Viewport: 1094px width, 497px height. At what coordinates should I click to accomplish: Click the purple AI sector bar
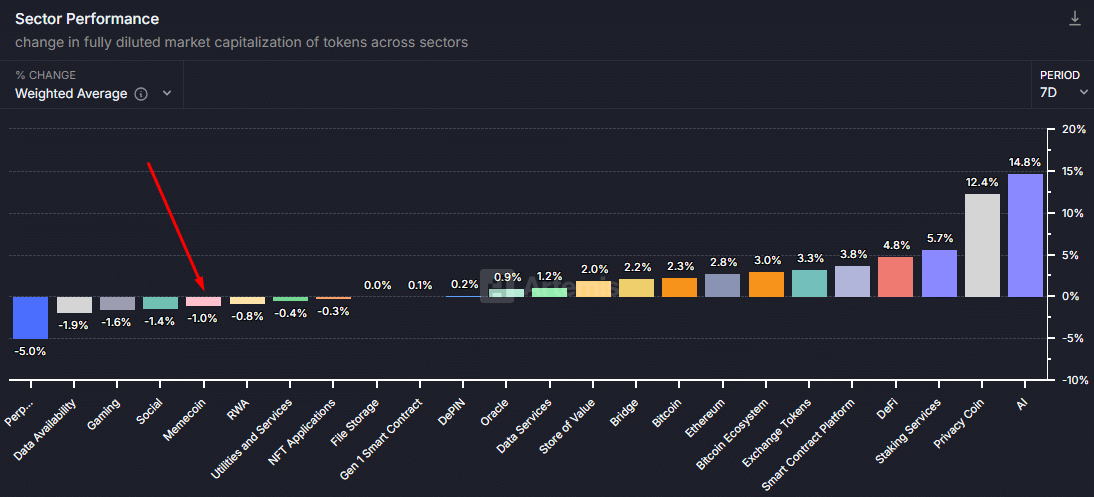coord(1025,235)
